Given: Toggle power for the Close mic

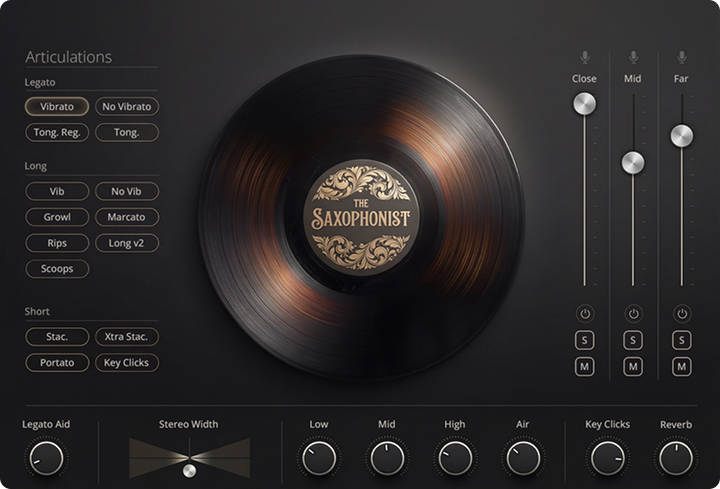Looking at the screenshot, I should click(x=585, y=314).
